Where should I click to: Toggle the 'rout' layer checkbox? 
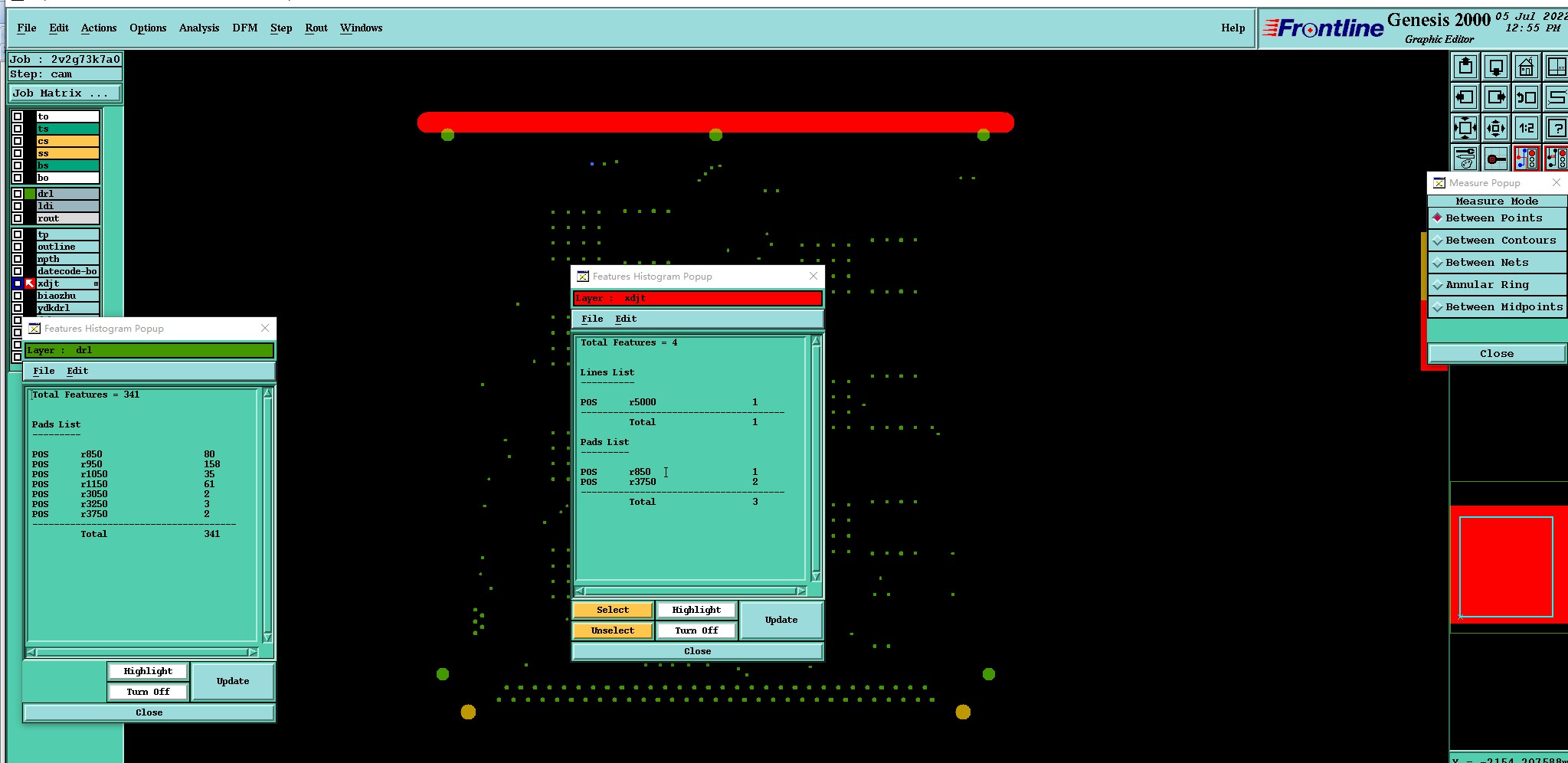click(18, 218)
